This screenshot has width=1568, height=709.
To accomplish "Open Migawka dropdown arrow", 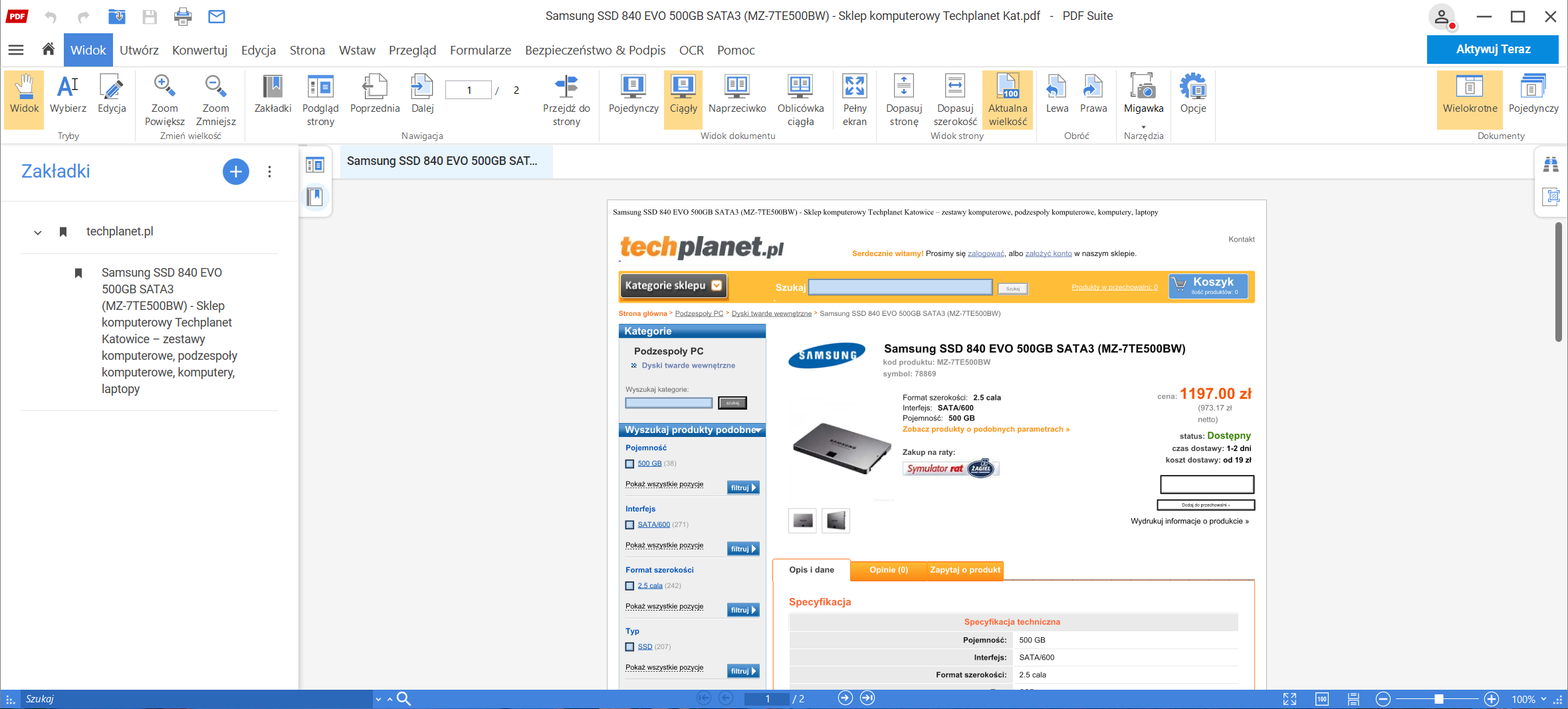I will (x=1143, y=127).
